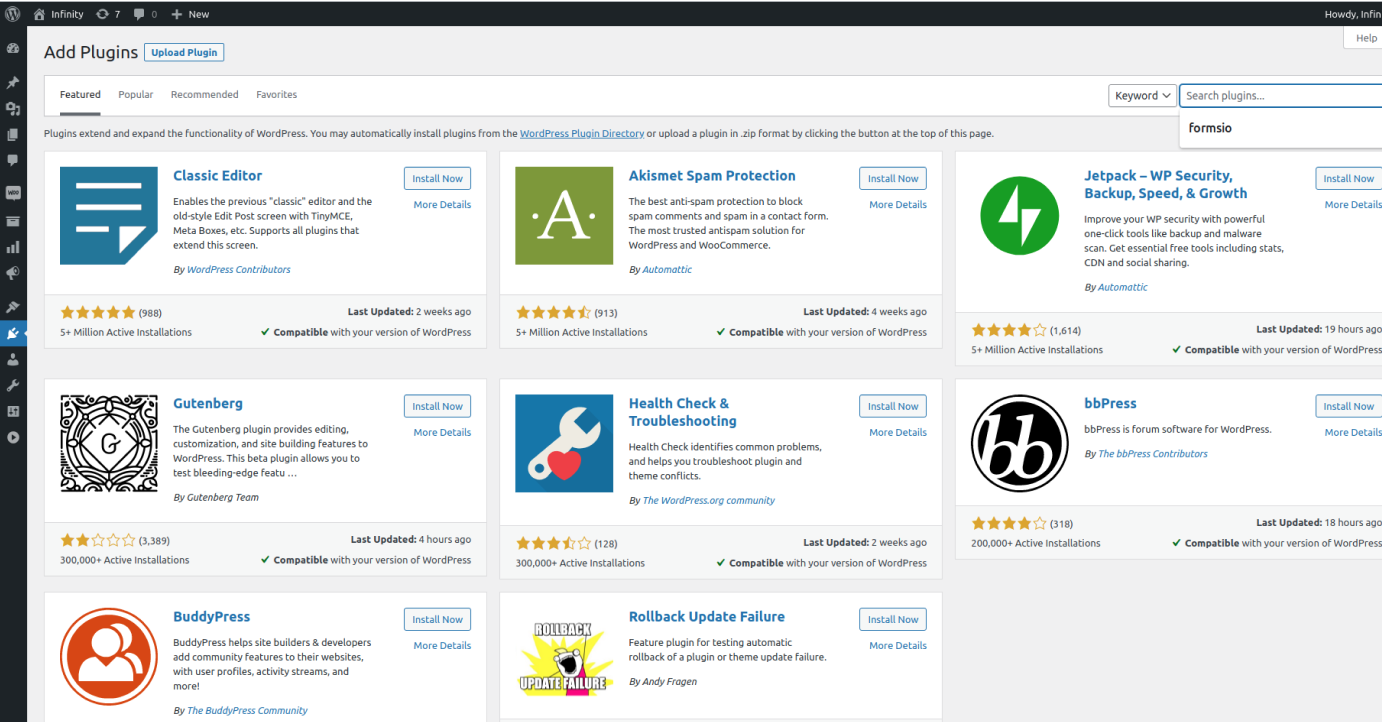1382x722 pixels.
Task: Install the Jetpack plugin
Action: [x=1349, y=178]
